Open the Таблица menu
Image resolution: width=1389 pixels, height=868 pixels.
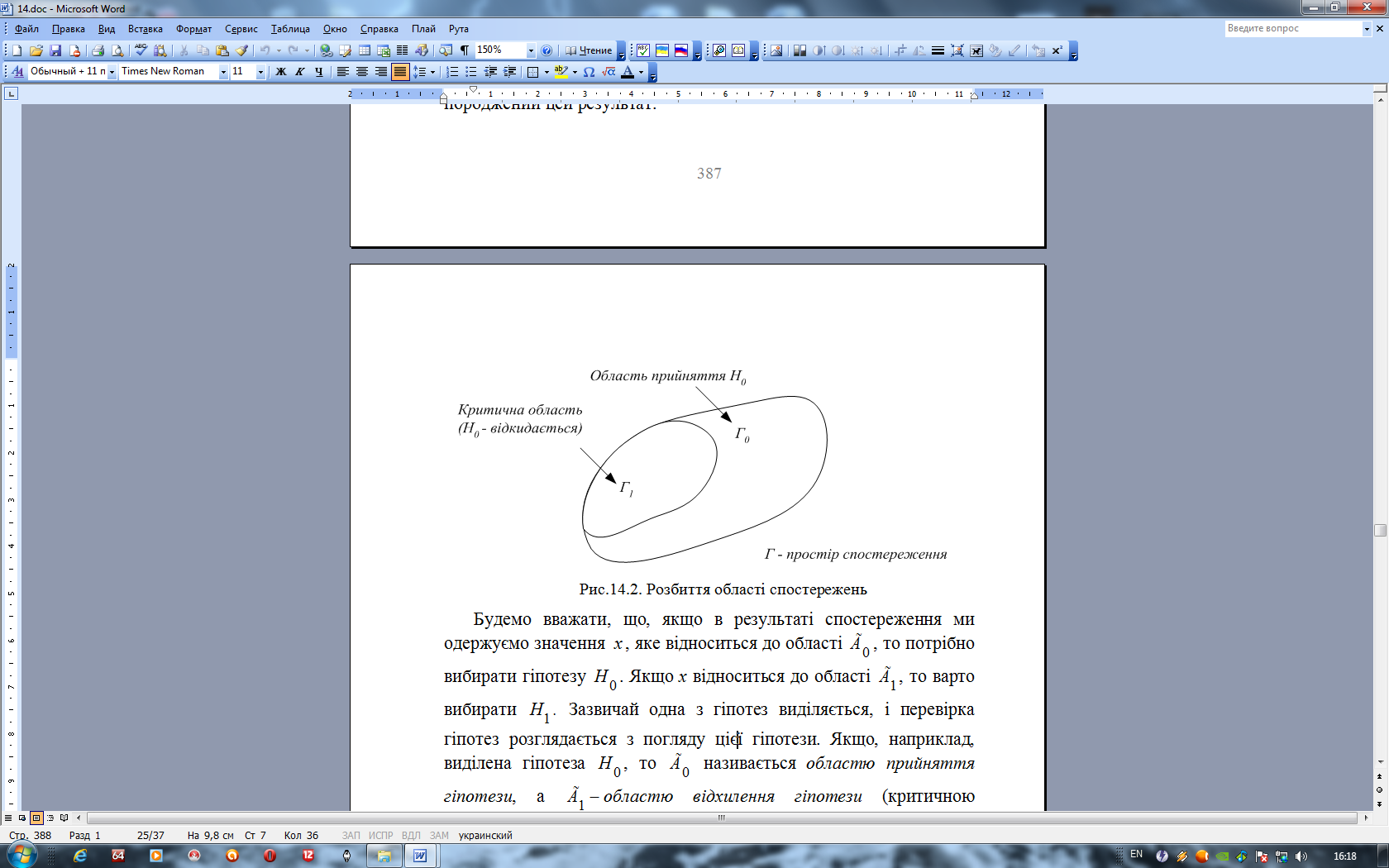click(x=290, y=29)
